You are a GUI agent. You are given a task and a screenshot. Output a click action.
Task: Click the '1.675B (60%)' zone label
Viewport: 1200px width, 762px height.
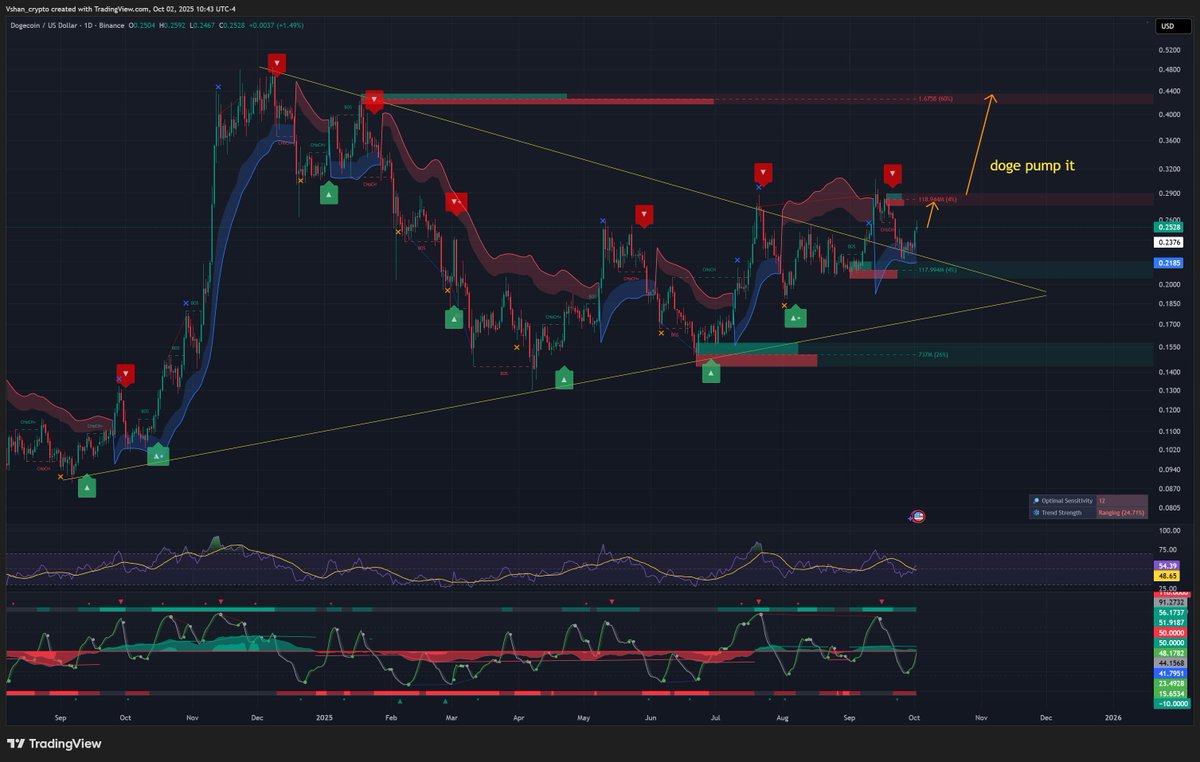pyautogui.click(x=935, y=99)
